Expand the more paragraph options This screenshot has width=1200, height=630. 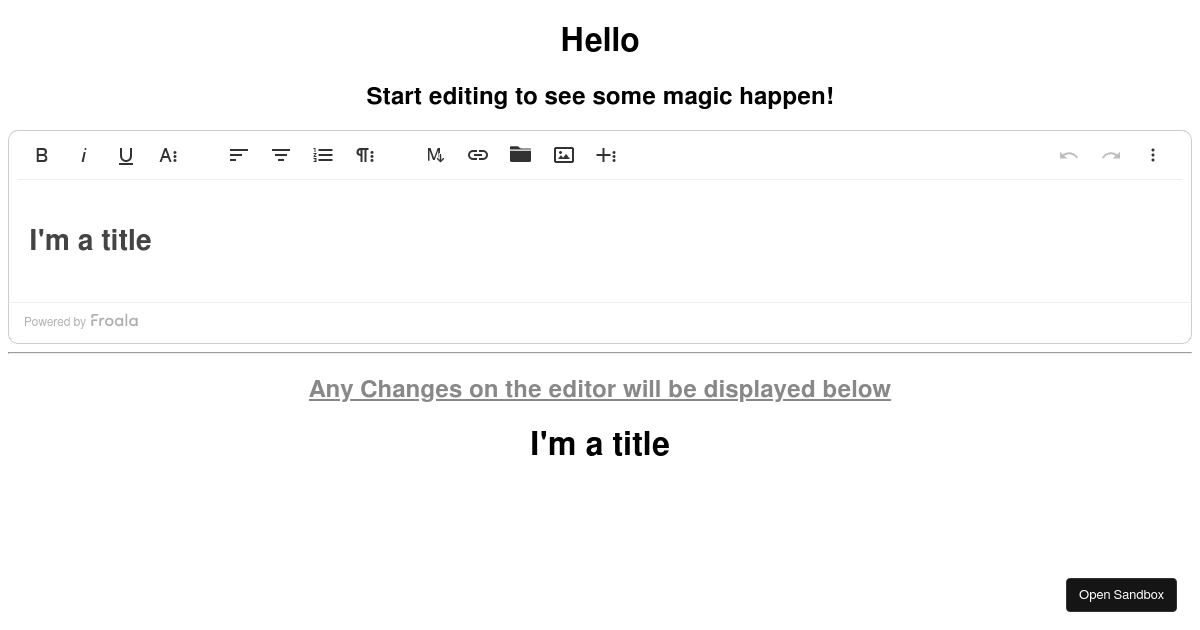(365, 155)
